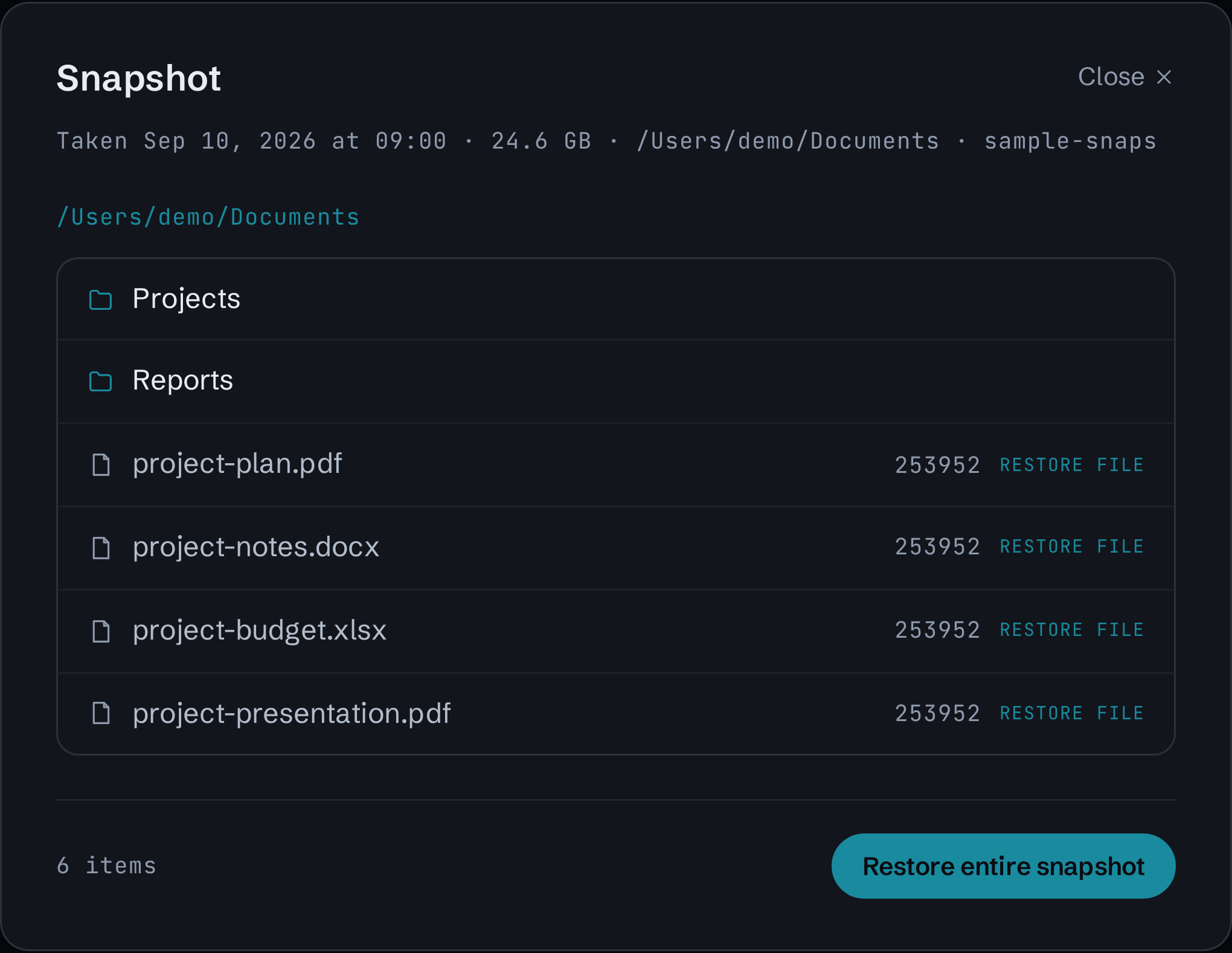Click the 253952 size of project-notes.docx
Viewport: 1232px width, 953px height.
click(937, 547)
